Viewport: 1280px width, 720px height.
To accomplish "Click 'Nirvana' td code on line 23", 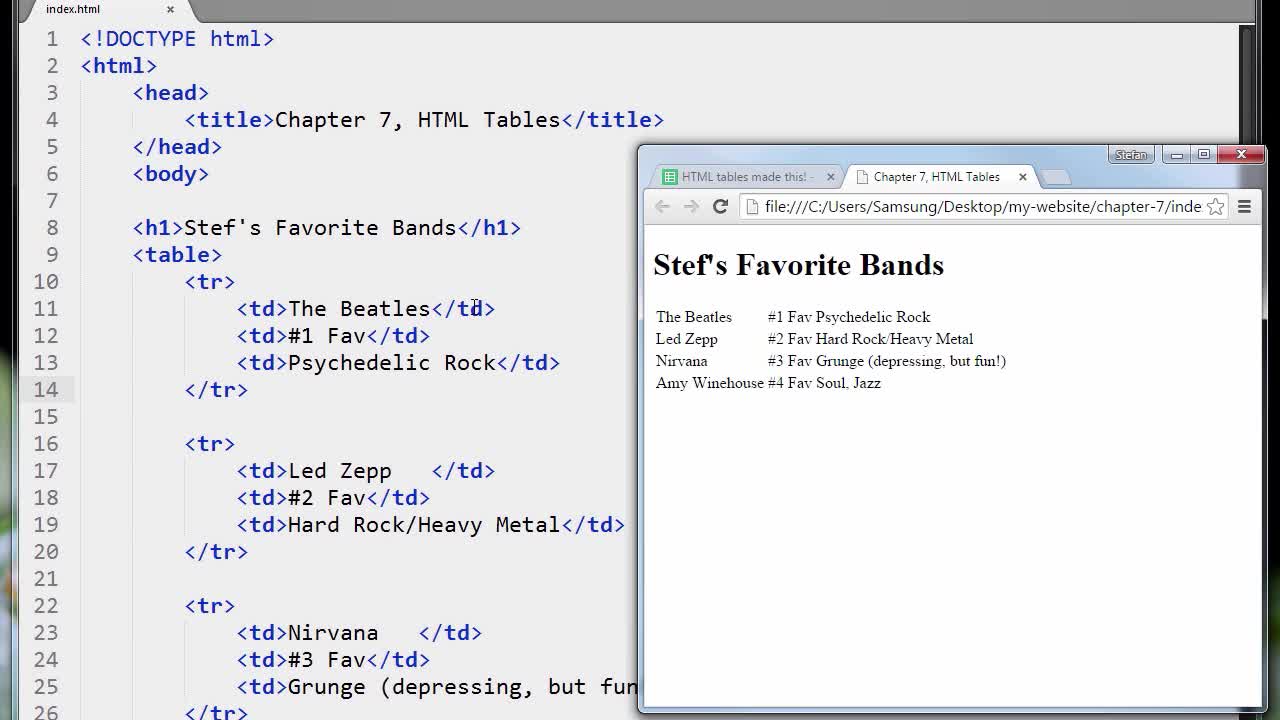I will pos(359,632).
